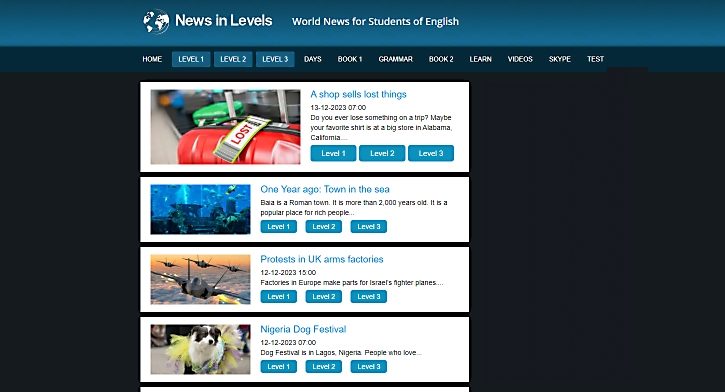The image size is (725, 392).
Task: Open the dog festival article thumbnail
Action: tap(200, 349)
